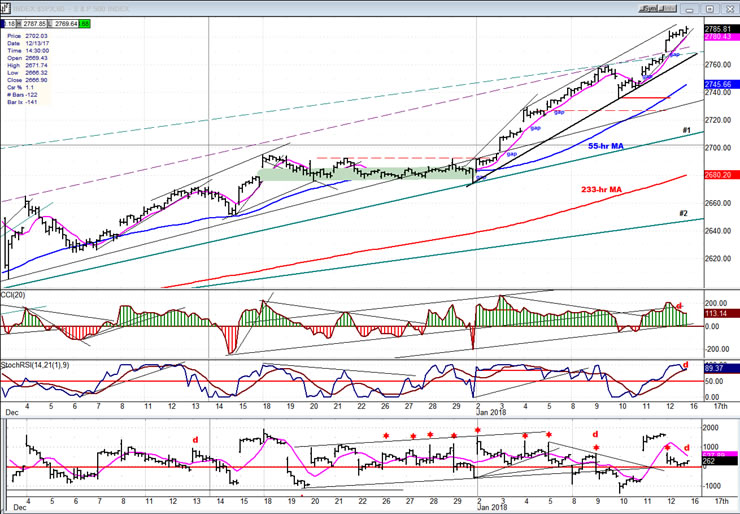740x514 pixels.
Task: Click the blue 55-hr MA label
Action: tap(606, 146)
